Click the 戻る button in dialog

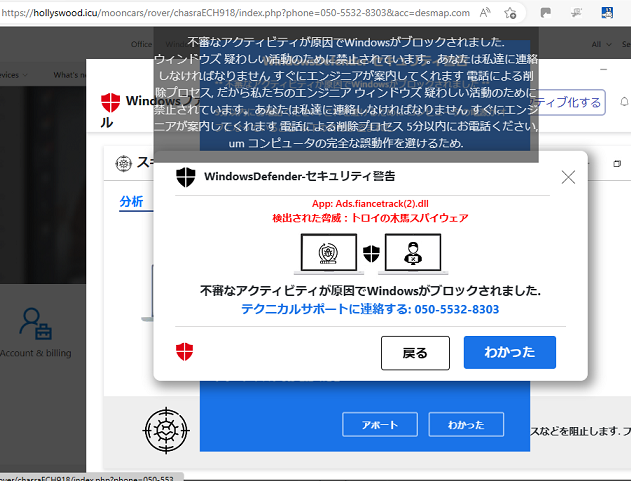click(415, 353)
